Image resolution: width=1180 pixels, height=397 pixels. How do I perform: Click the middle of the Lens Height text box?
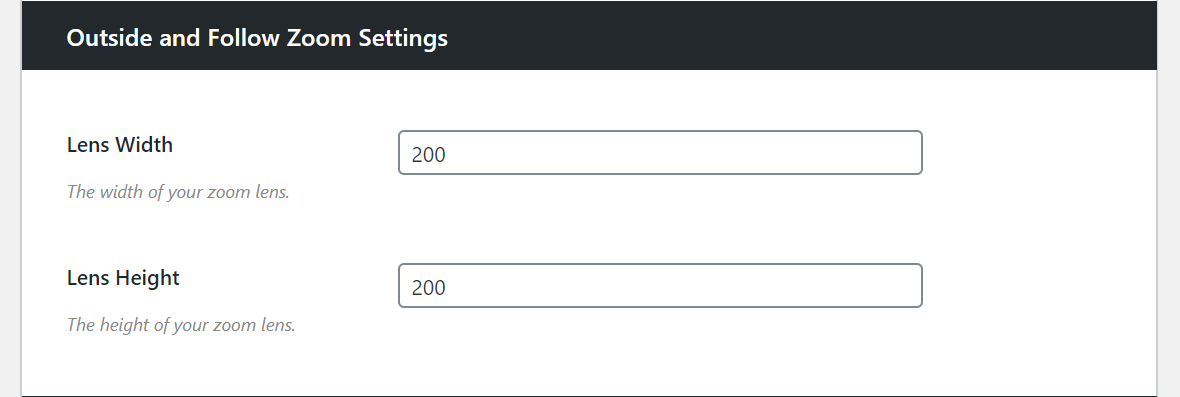point(660,286)
